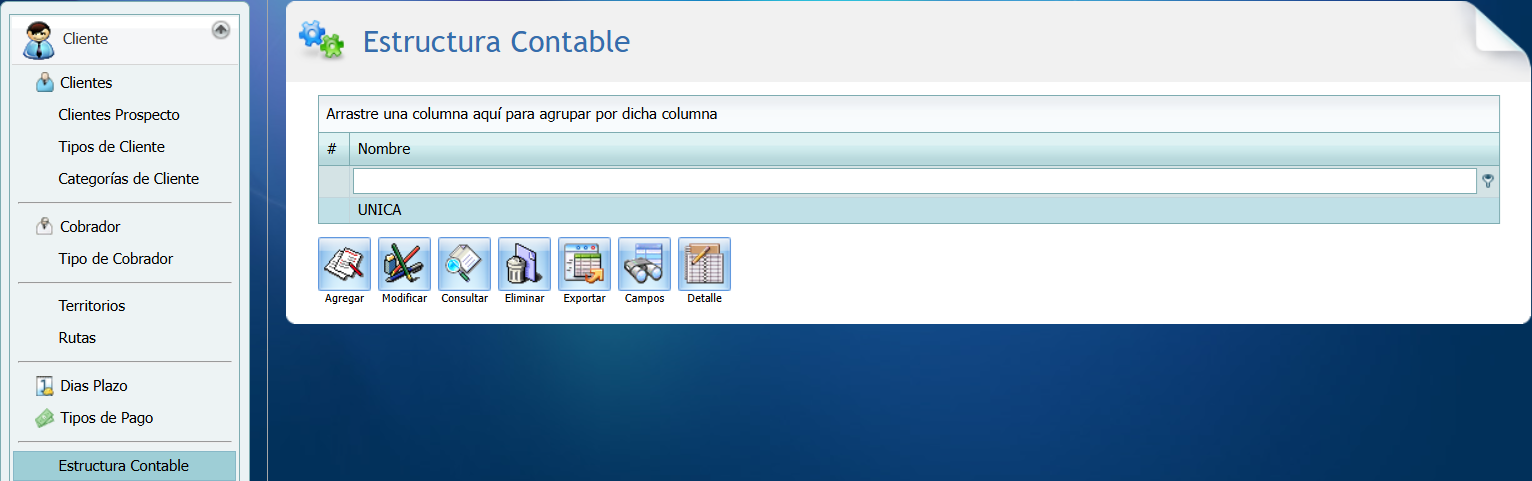Click the Tipos de Pago money icon
The width and height of the screenshot is (1532, 481).
point(44,418)
